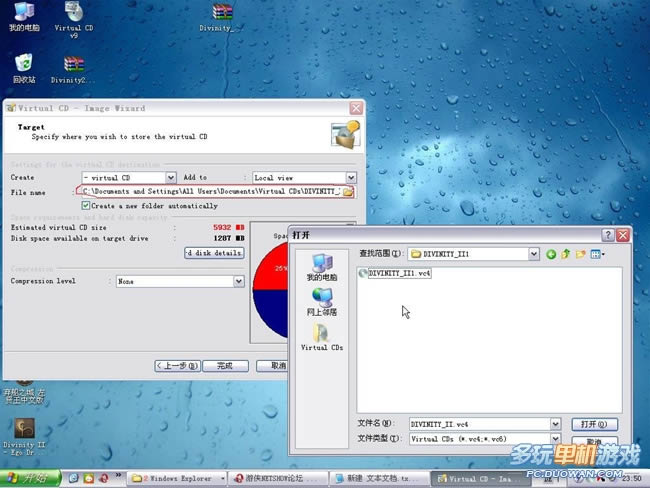Click the first quick launch icon on the taskbar

pyautogui.click(x=73, y=478)
